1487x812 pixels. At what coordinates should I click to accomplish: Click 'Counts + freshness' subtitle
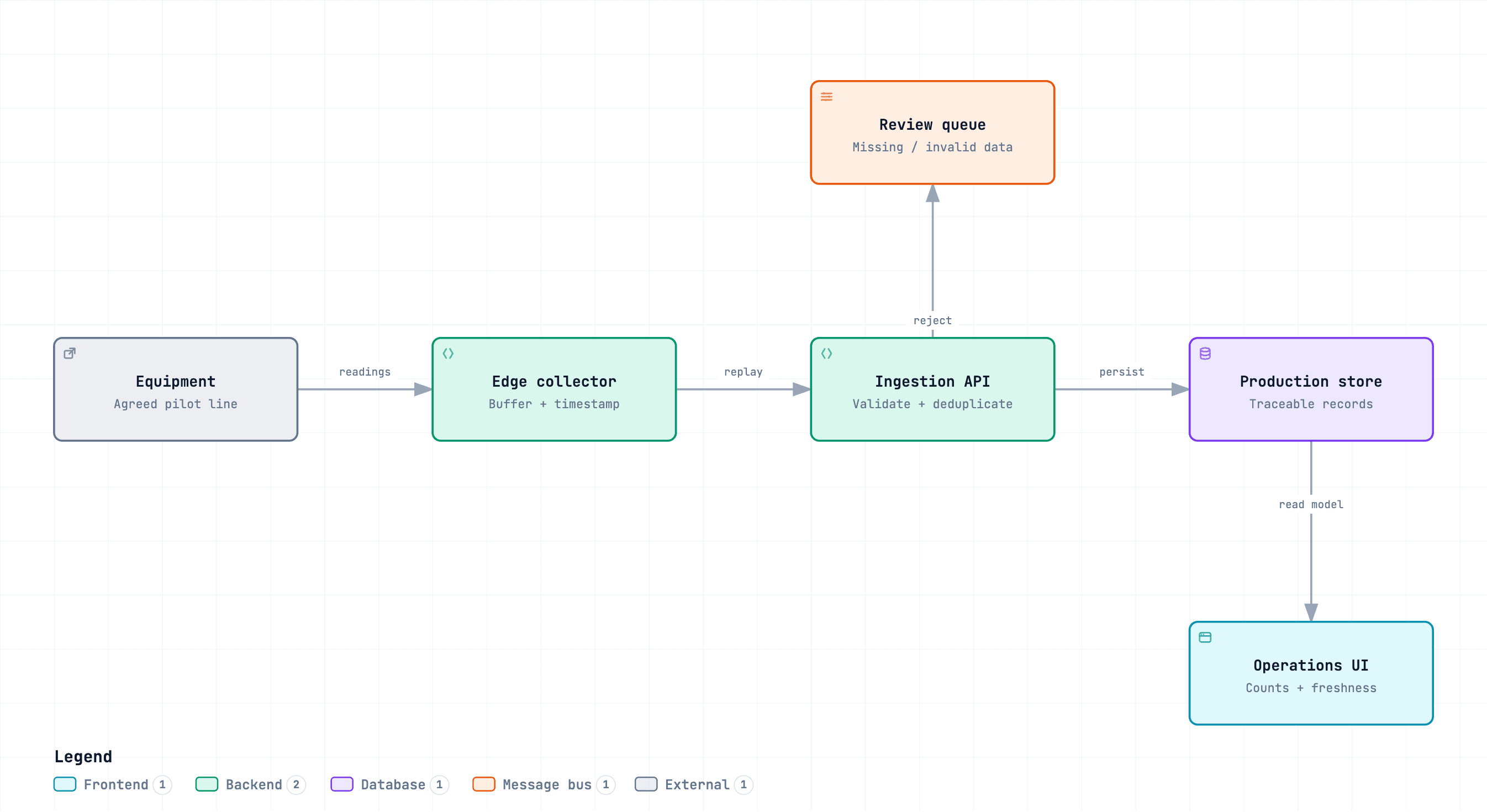(x=1311, y=688)
